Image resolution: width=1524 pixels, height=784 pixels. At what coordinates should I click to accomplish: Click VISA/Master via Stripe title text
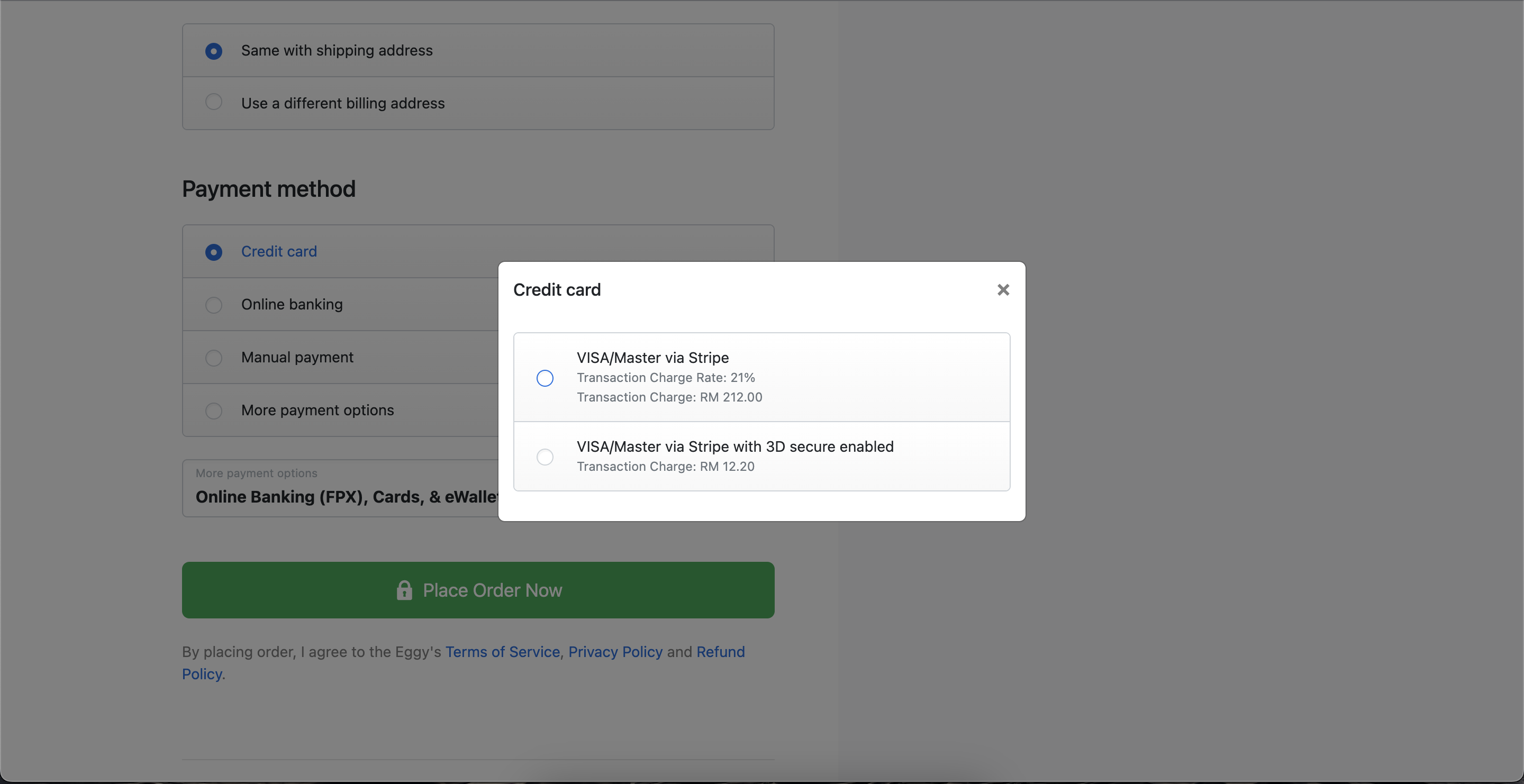coord(652,358)
